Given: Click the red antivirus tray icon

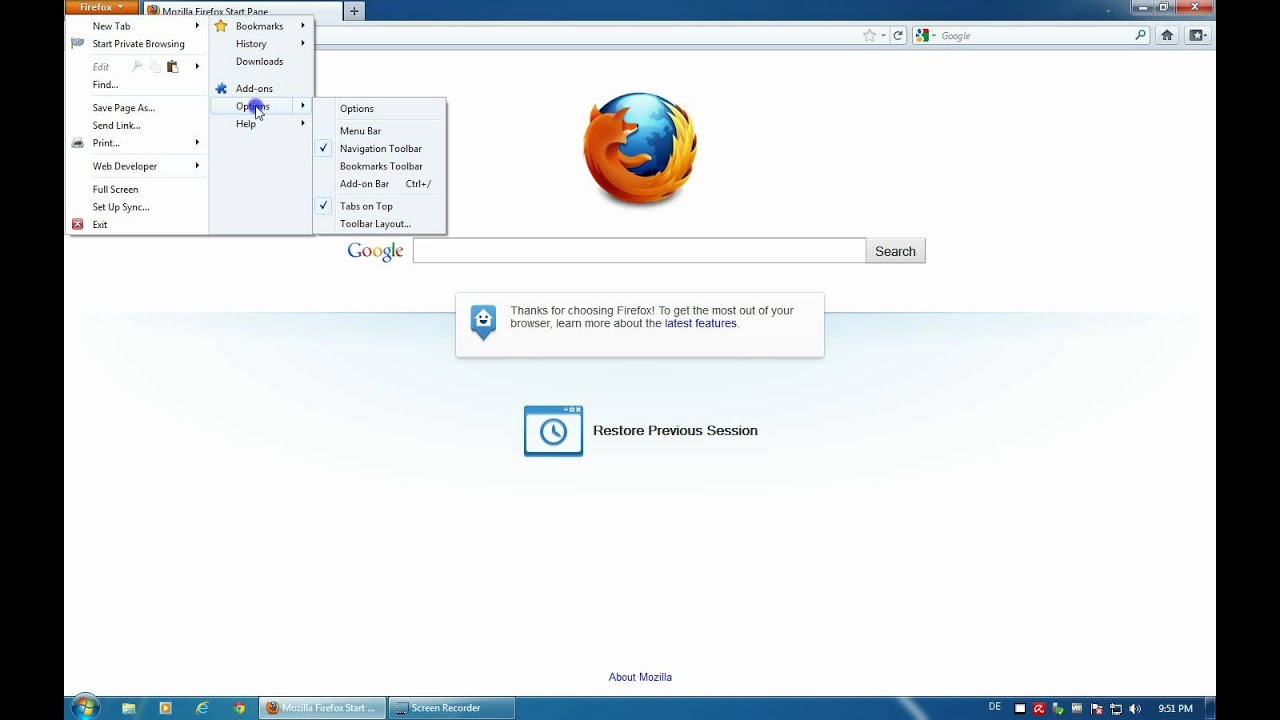Looking at the screenshot, I should pyautogui.click(x=1039, y=709).
